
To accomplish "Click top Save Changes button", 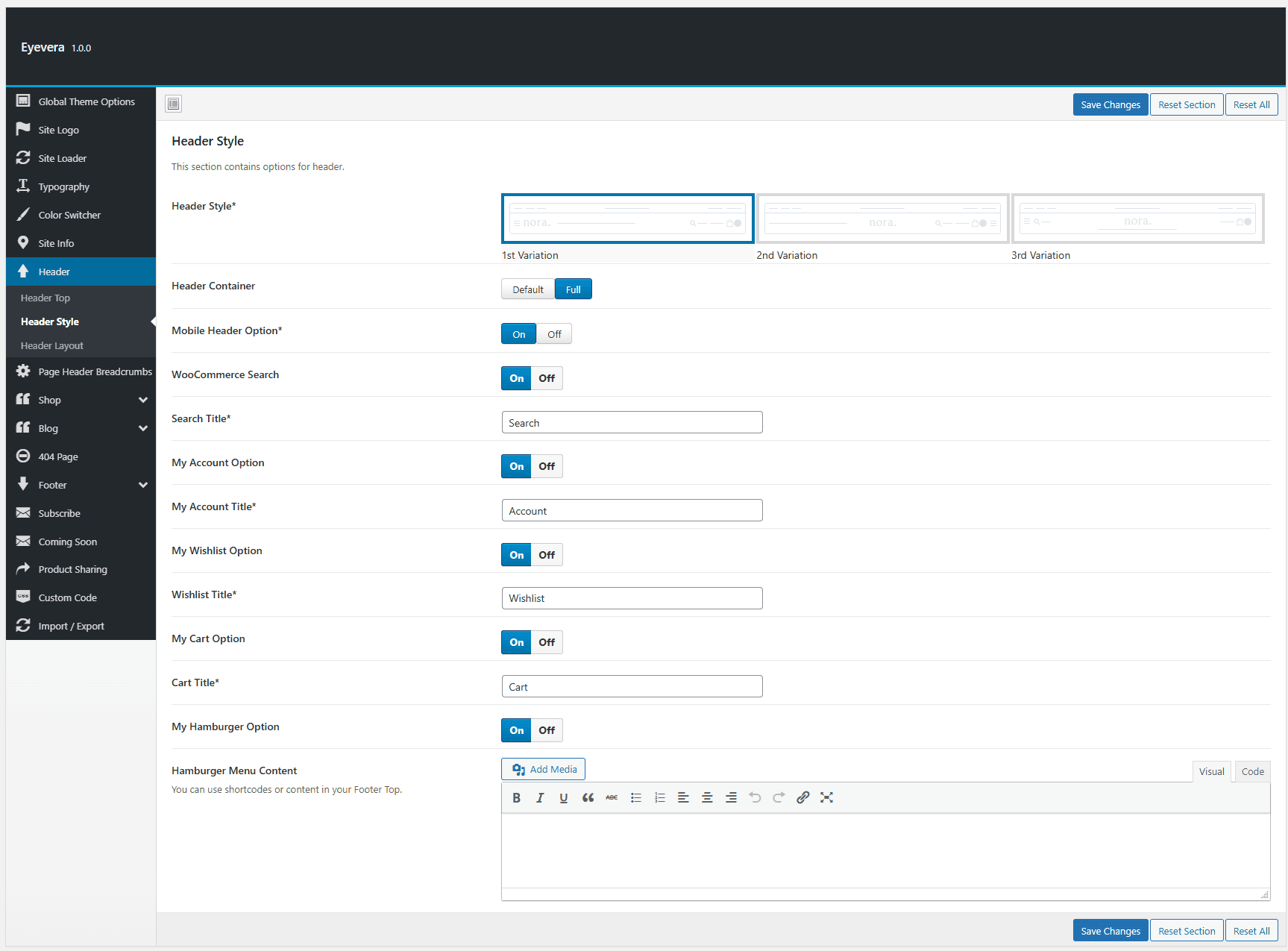I will point(1110,104).
